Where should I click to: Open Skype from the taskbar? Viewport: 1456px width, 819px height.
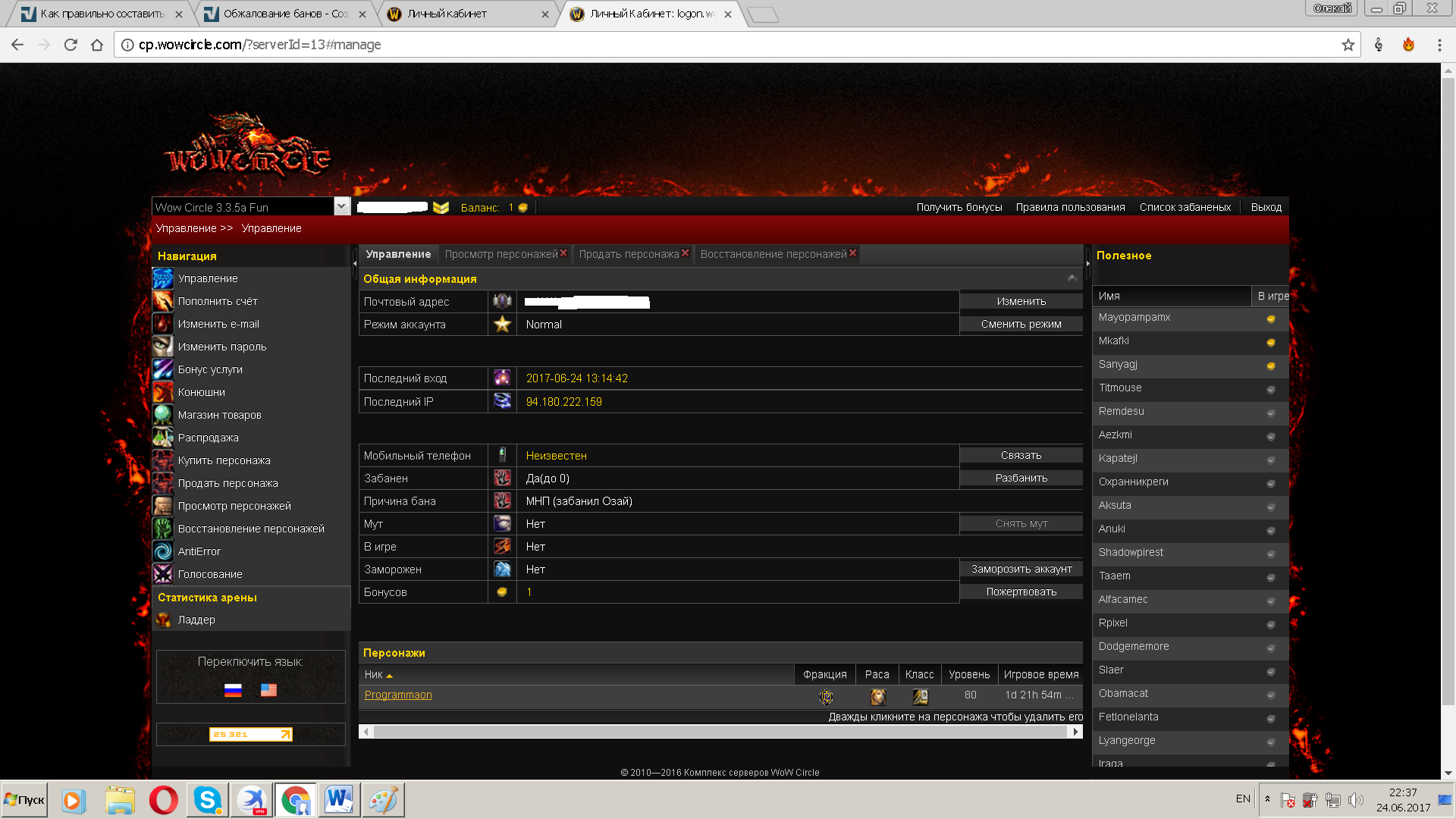coord(207,800)
